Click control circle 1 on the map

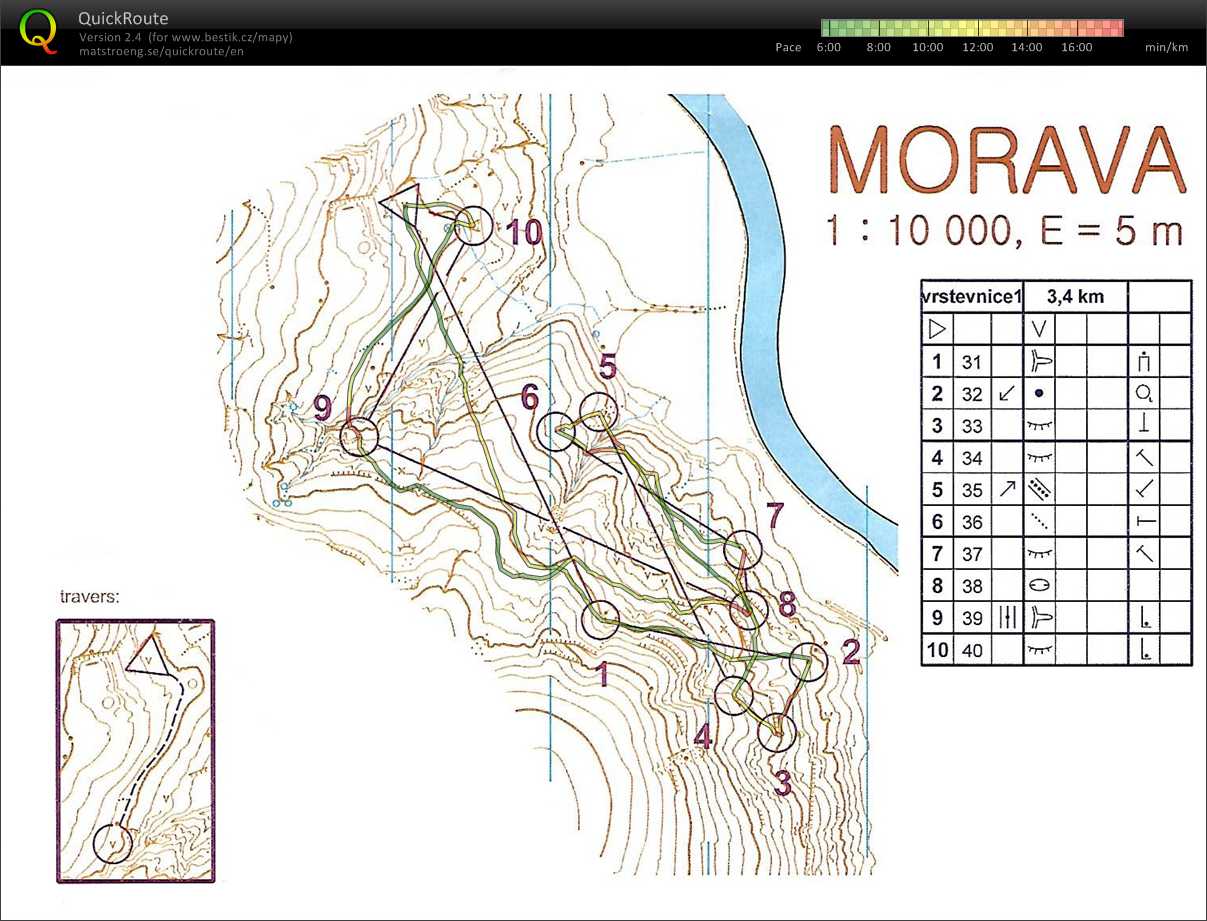coord(601,620)
